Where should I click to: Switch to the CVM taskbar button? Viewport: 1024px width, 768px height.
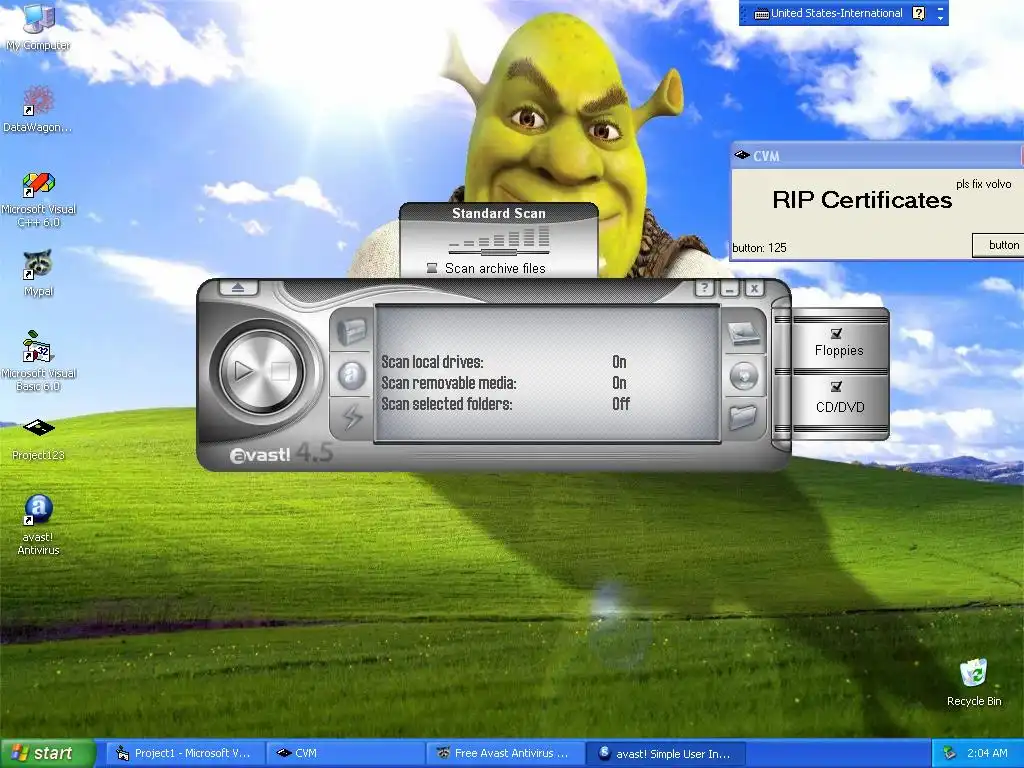[x=345, y=753]
